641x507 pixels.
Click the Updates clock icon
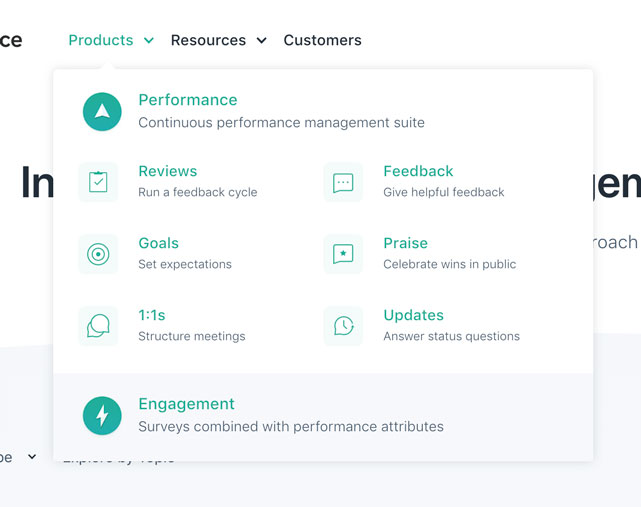coord(343,326)
